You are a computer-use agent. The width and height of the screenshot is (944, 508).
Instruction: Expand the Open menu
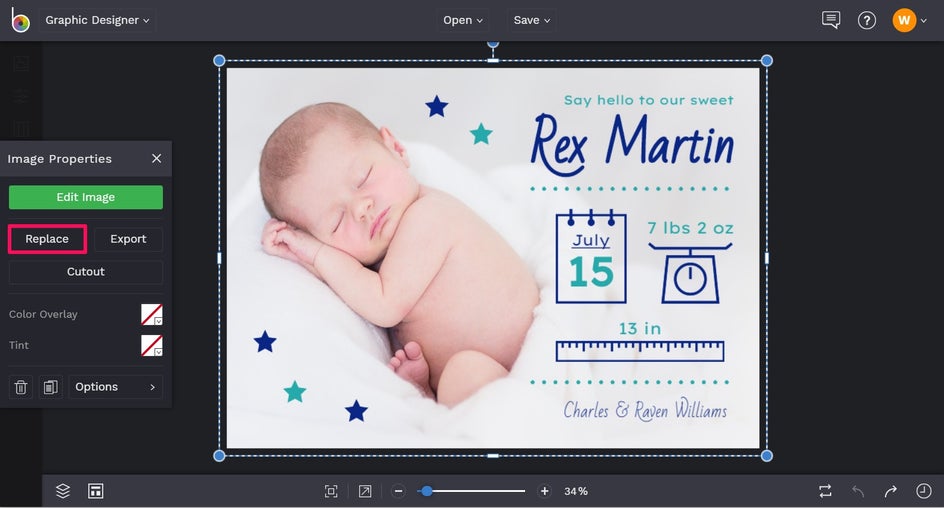coord(463,20)
